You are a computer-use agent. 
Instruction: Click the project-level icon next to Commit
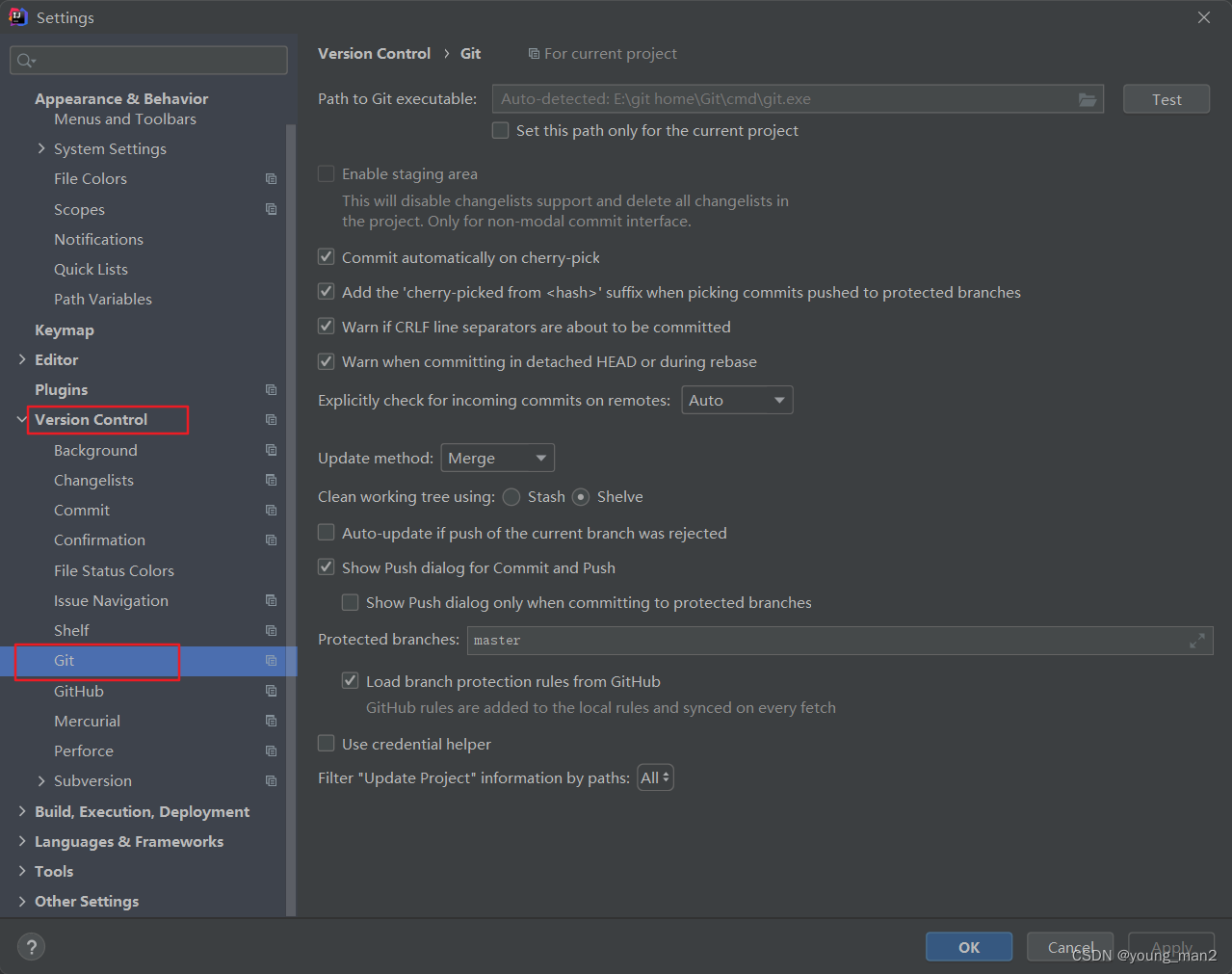pos(272,511)
